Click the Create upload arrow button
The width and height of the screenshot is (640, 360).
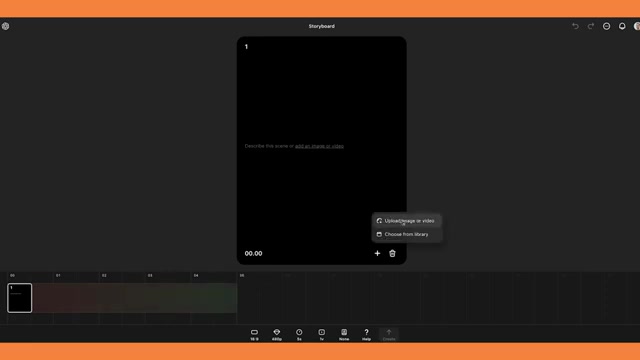[x=389, y=335]
